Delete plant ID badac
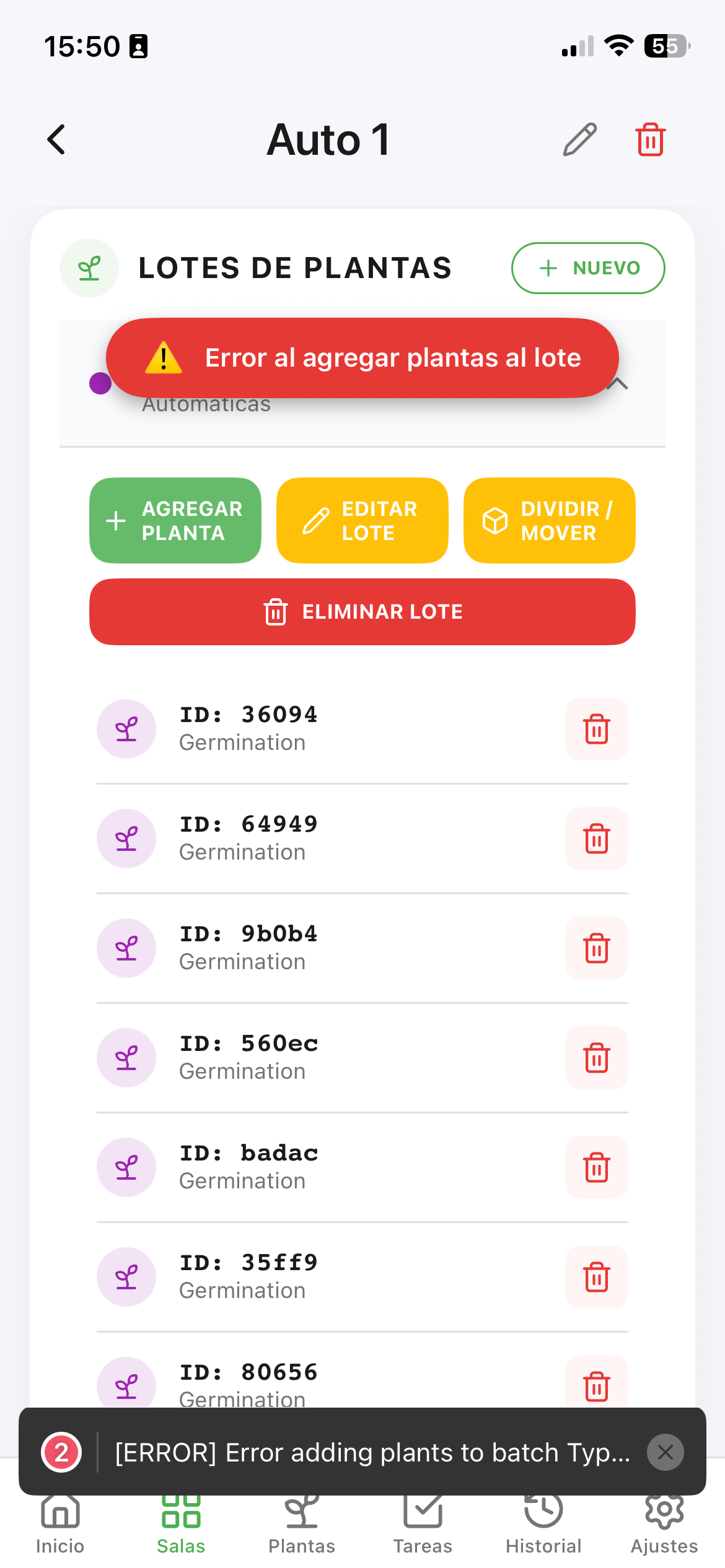Viewport: 725px width, 1568px height. 596,1167
